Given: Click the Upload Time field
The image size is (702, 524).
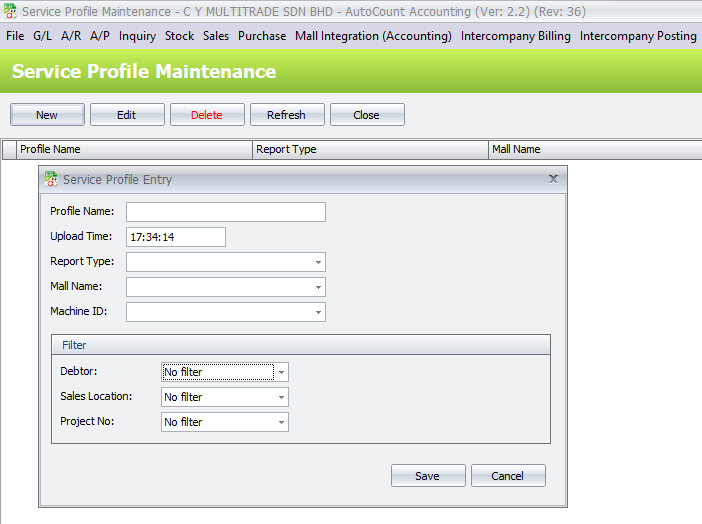Looking at the screenshot, I should coord(176,237).
